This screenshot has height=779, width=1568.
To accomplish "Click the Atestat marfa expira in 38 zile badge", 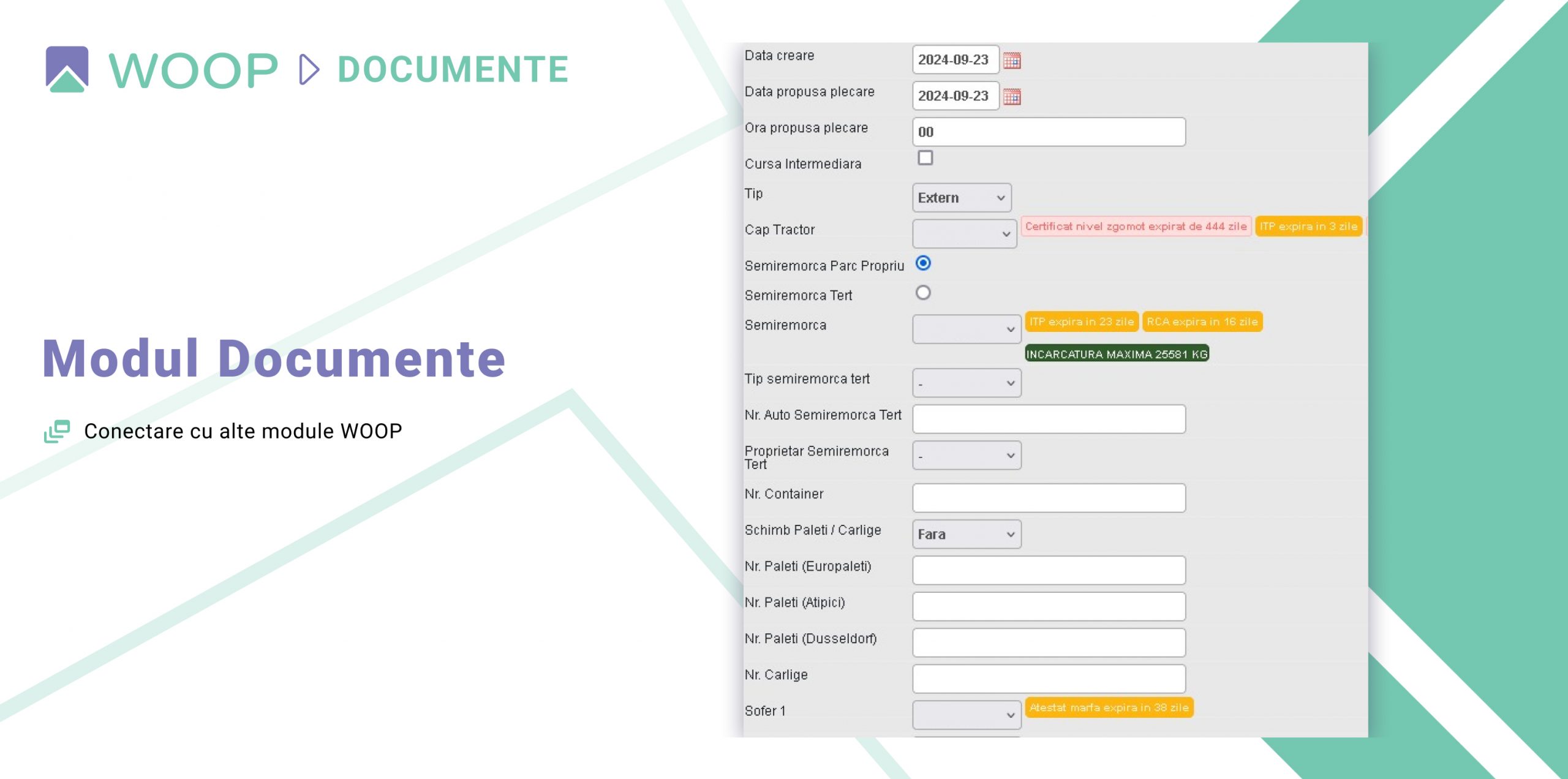I will pos(1109,707).
